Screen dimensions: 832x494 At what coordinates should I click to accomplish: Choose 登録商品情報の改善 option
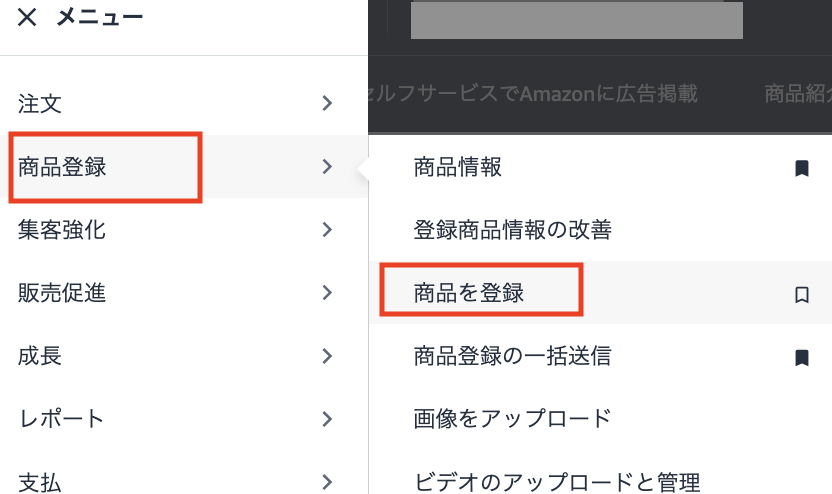(x=512, y=230)
